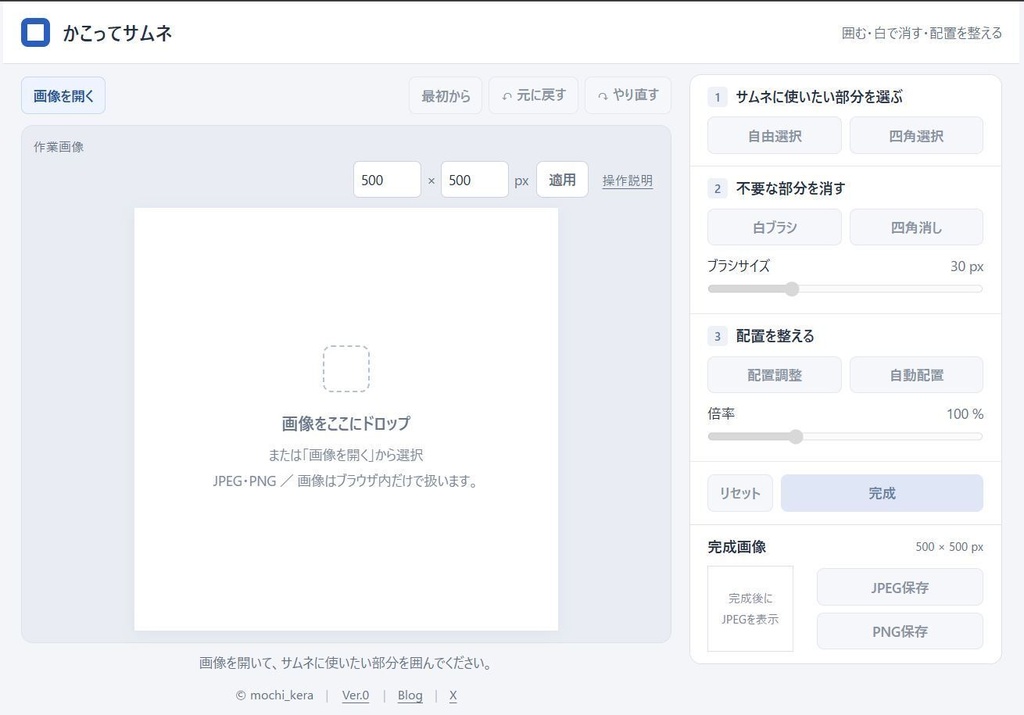Click the 画像をここにドロップ text
This screenshot has width=1024, height=715.
tap(346, 423)
